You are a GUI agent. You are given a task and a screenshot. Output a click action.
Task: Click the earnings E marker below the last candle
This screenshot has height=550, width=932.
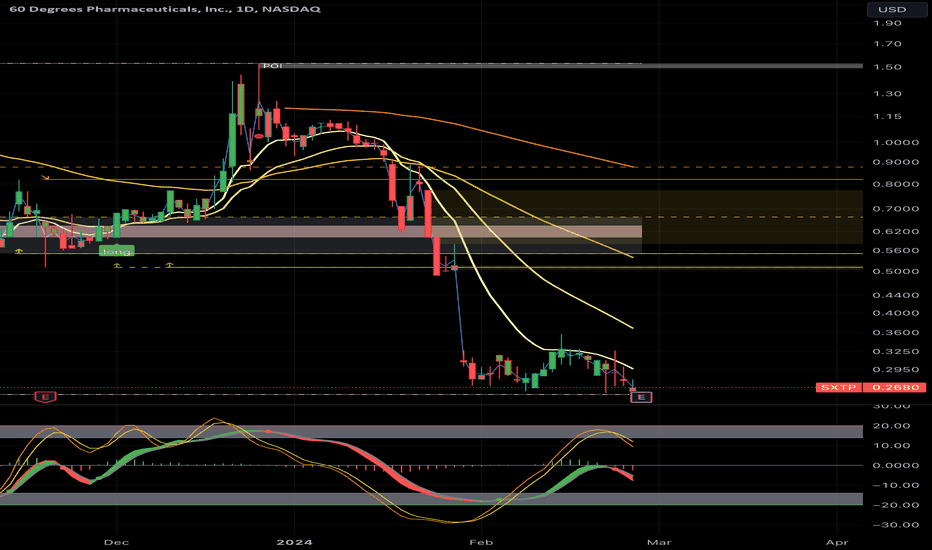coord(641,397)
